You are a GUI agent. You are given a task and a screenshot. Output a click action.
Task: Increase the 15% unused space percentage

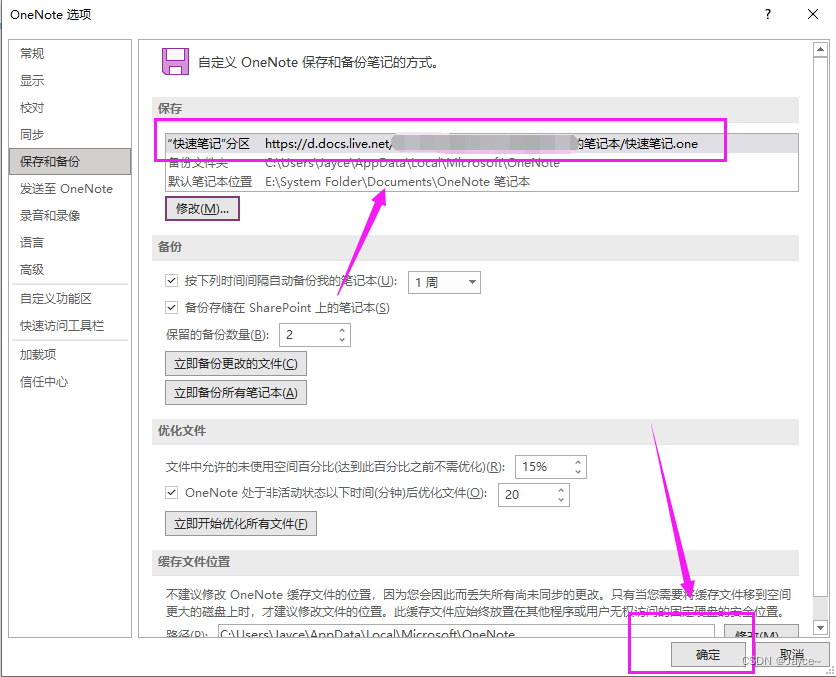coord(578,462)
